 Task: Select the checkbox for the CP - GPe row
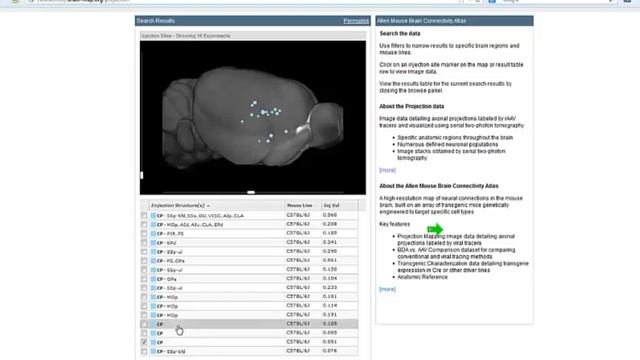144,279
